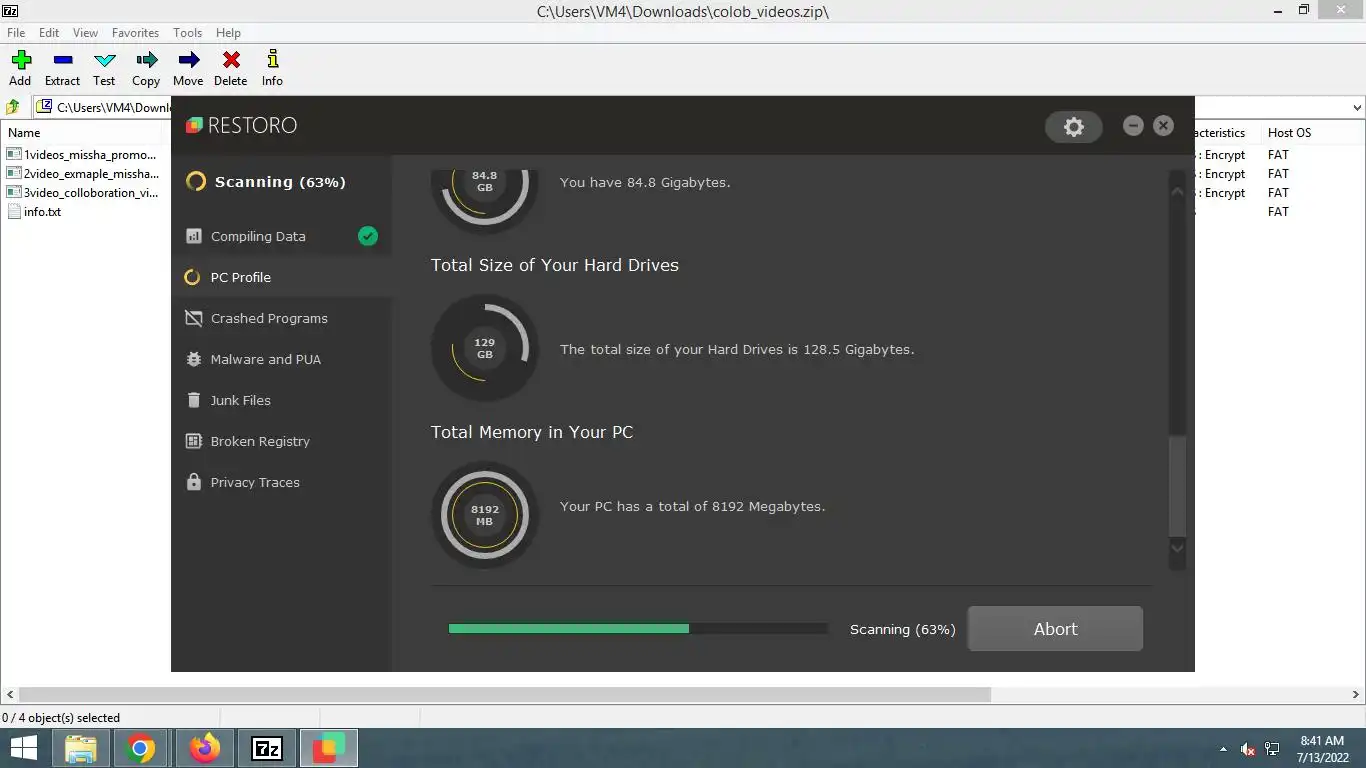This screenshot has width=1366, height=768.
Task: Open the Info tool in 7-Zip
Action: click(272, 60)
